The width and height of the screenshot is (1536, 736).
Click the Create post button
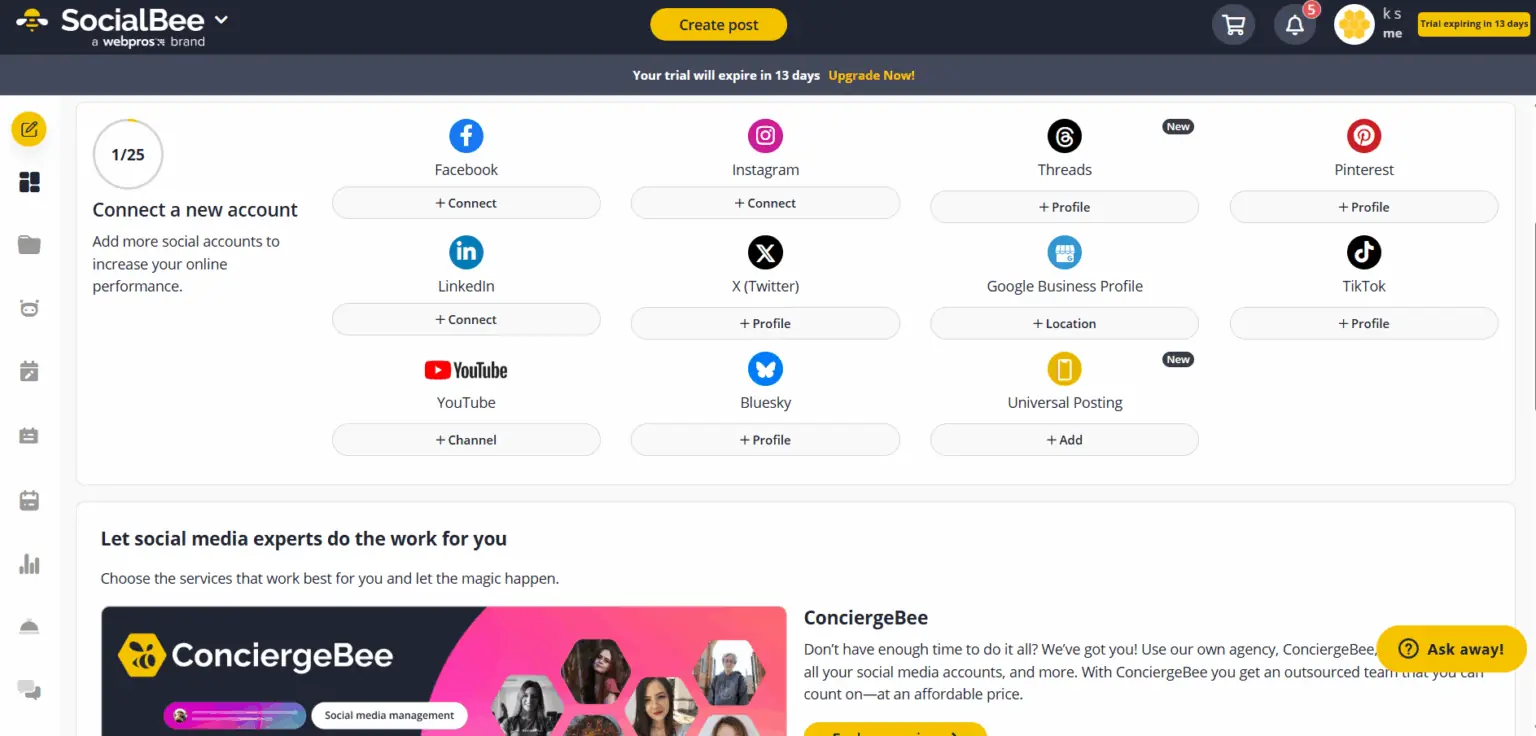pyautogui.click(x=718, y=25)
